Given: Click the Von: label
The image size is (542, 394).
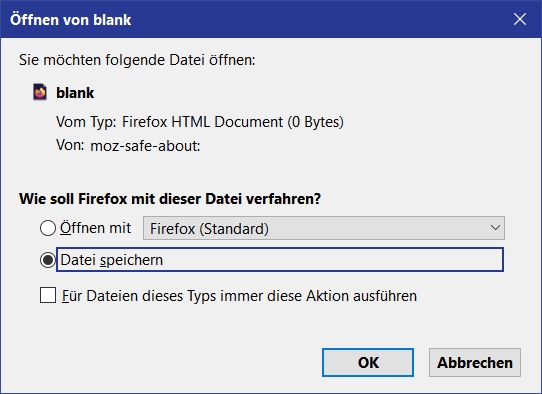Looking at the screenshot, I should (x=70, y=145).
